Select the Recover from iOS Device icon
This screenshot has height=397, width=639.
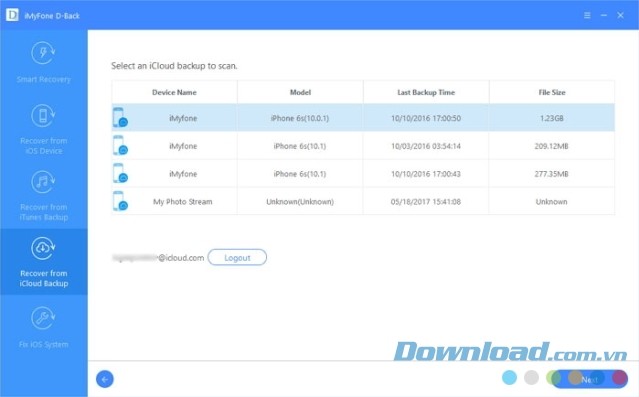tap(43, 115)
